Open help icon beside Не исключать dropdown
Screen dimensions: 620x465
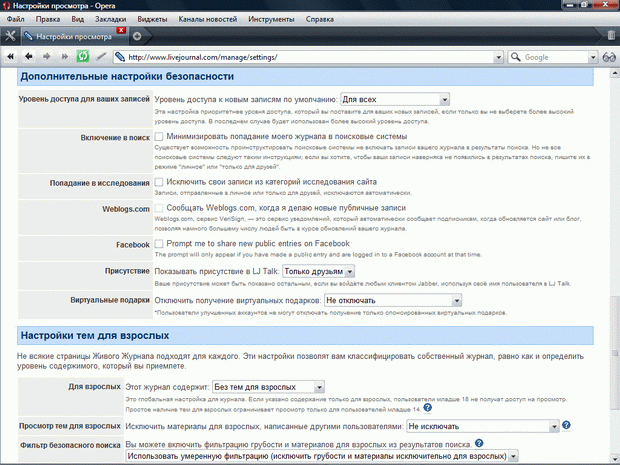[x=566, y=425]
